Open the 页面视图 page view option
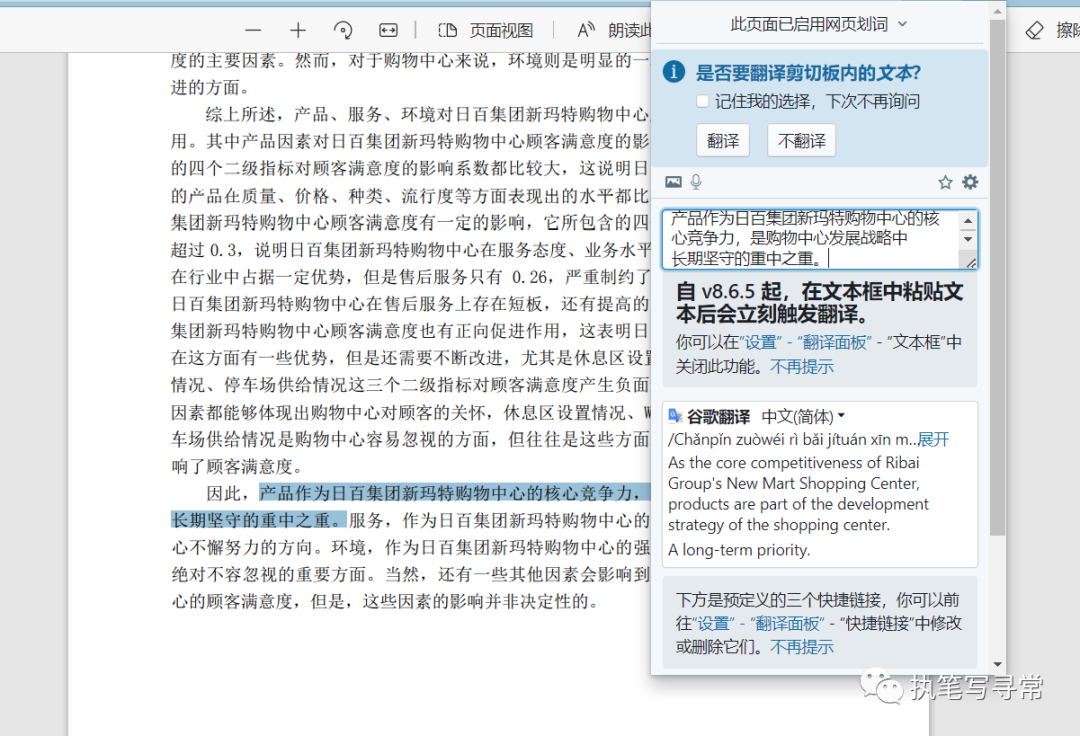 point(486,30)
